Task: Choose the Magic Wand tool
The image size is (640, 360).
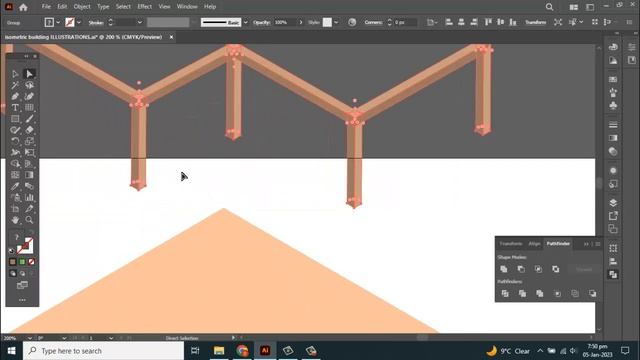Action: [x=15, y=85]
